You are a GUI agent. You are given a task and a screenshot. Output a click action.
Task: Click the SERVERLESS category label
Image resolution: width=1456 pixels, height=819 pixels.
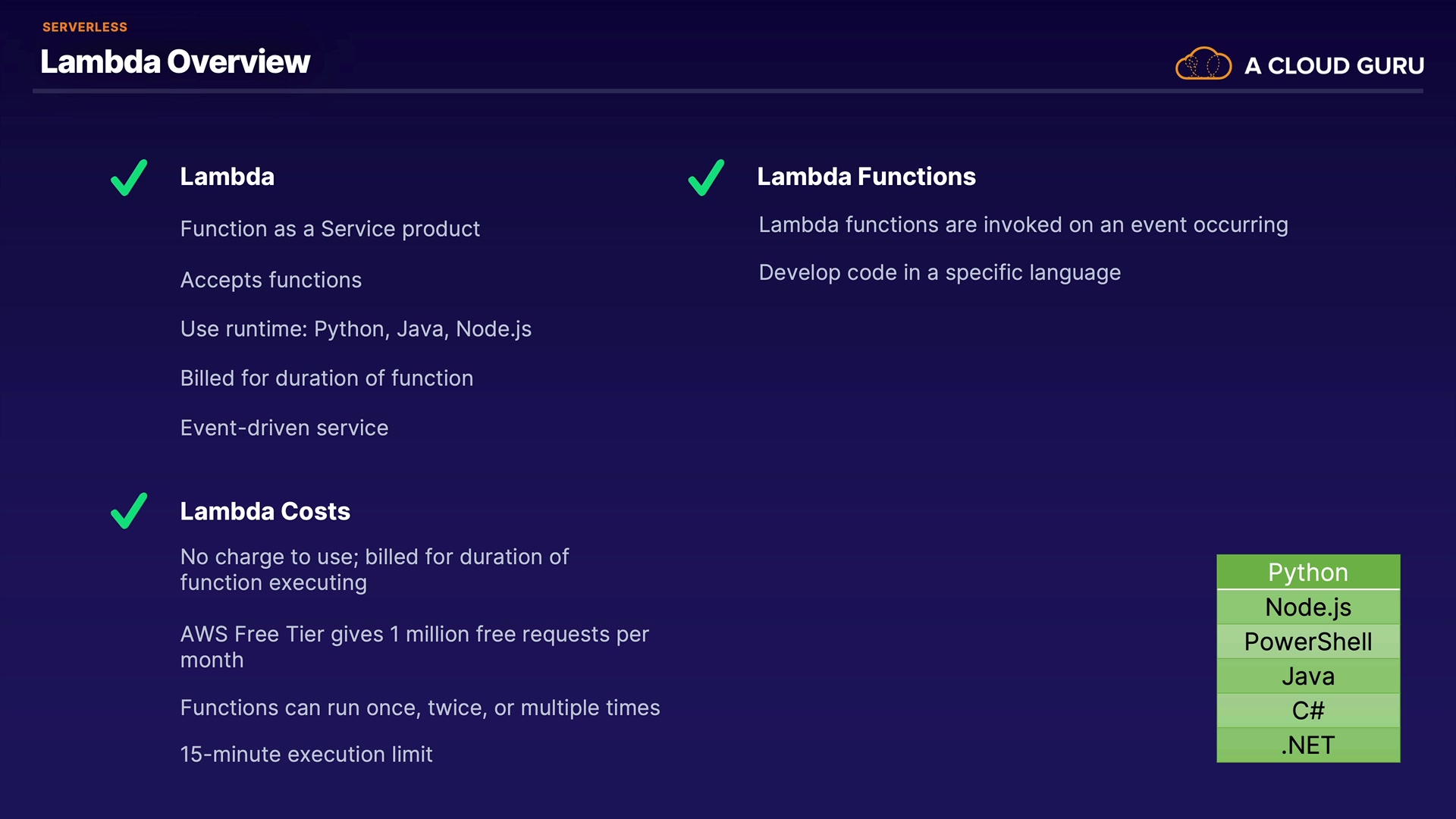click(85, 27)
